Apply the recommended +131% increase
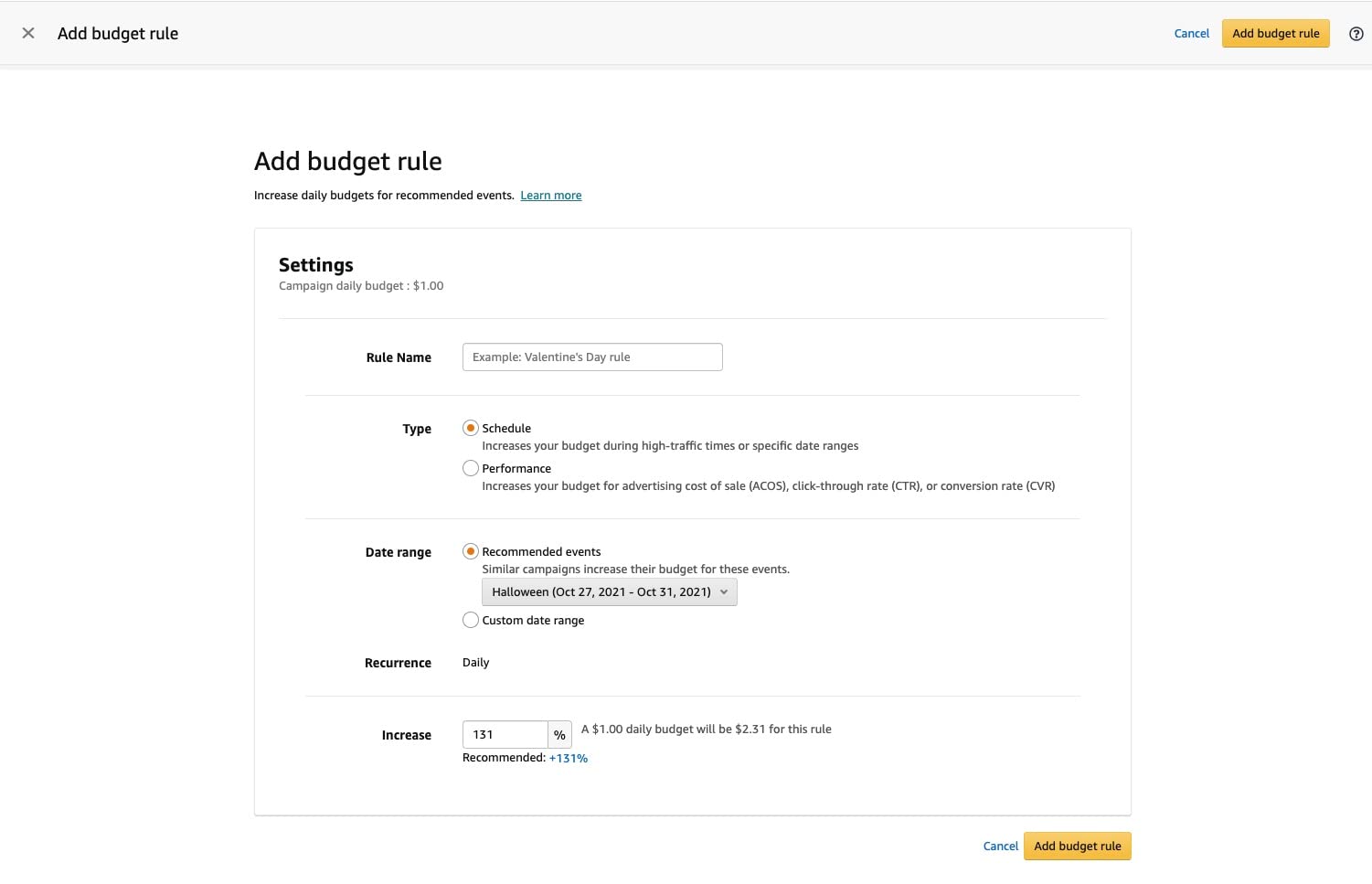Image resolution: width=1372 pixels, height=884 pixels. click(x=568, y=759)
